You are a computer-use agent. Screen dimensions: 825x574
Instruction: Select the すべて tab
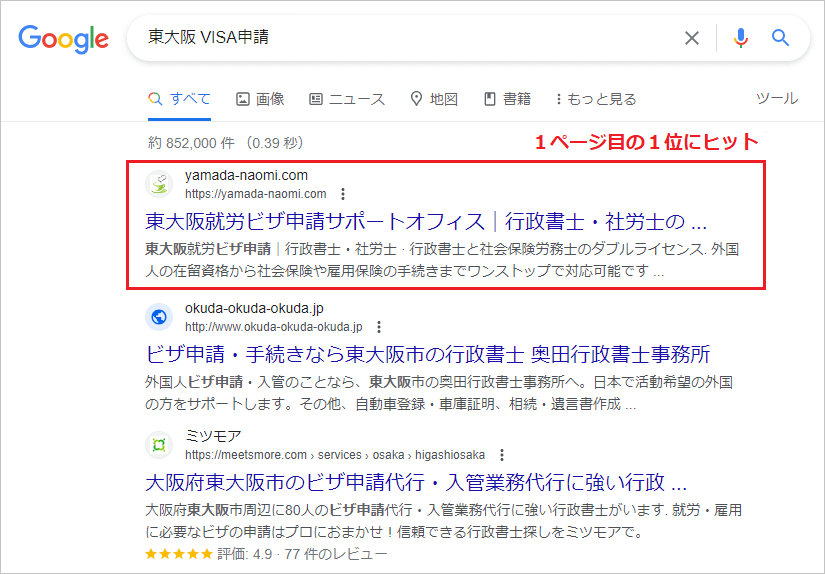pyautogui.click(x=179, y=99)
